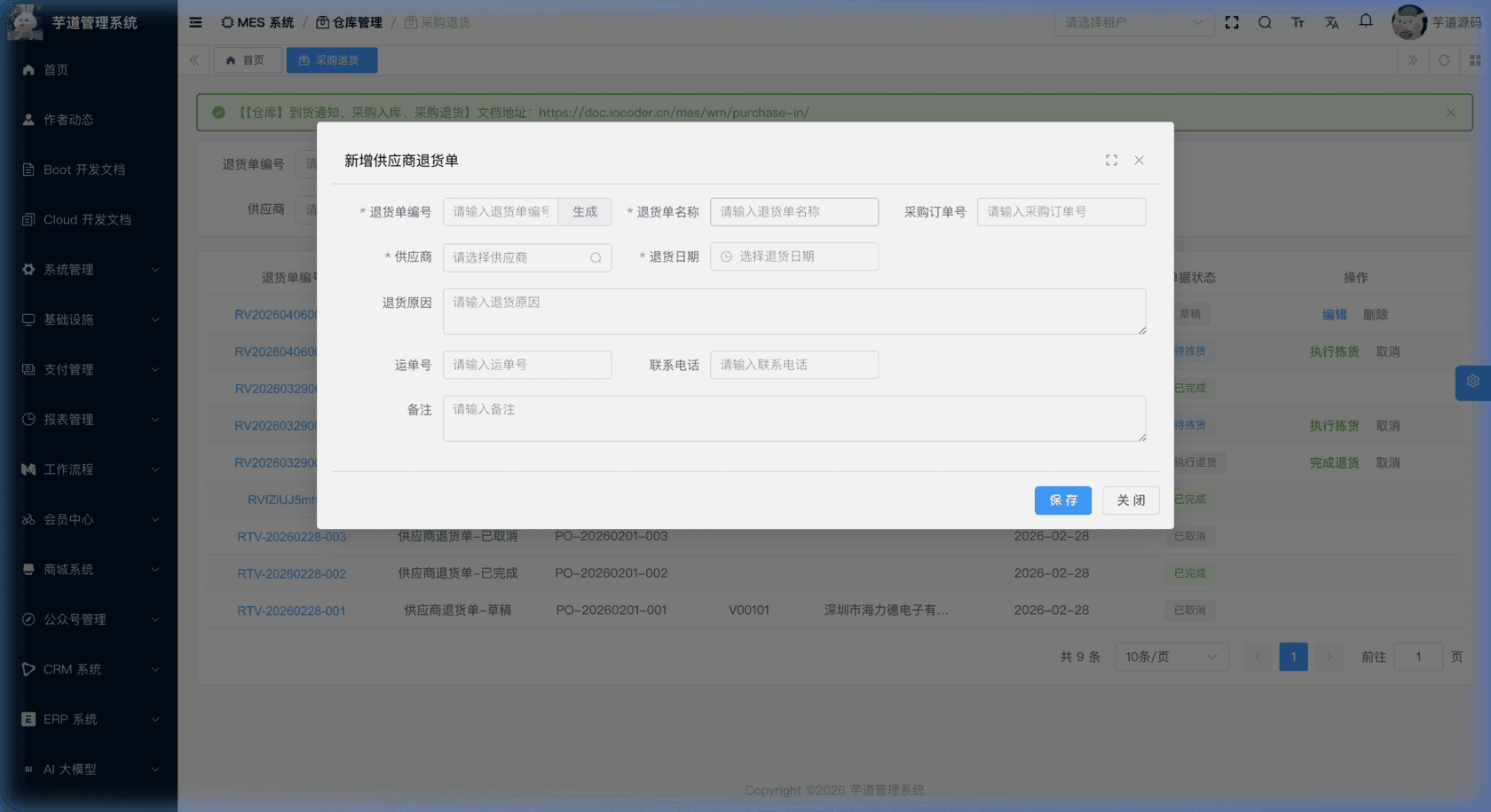The height and width of the screenshot is (812, 1491).
Task: Open 退货日期 with the clock icon
Action: 726,256
